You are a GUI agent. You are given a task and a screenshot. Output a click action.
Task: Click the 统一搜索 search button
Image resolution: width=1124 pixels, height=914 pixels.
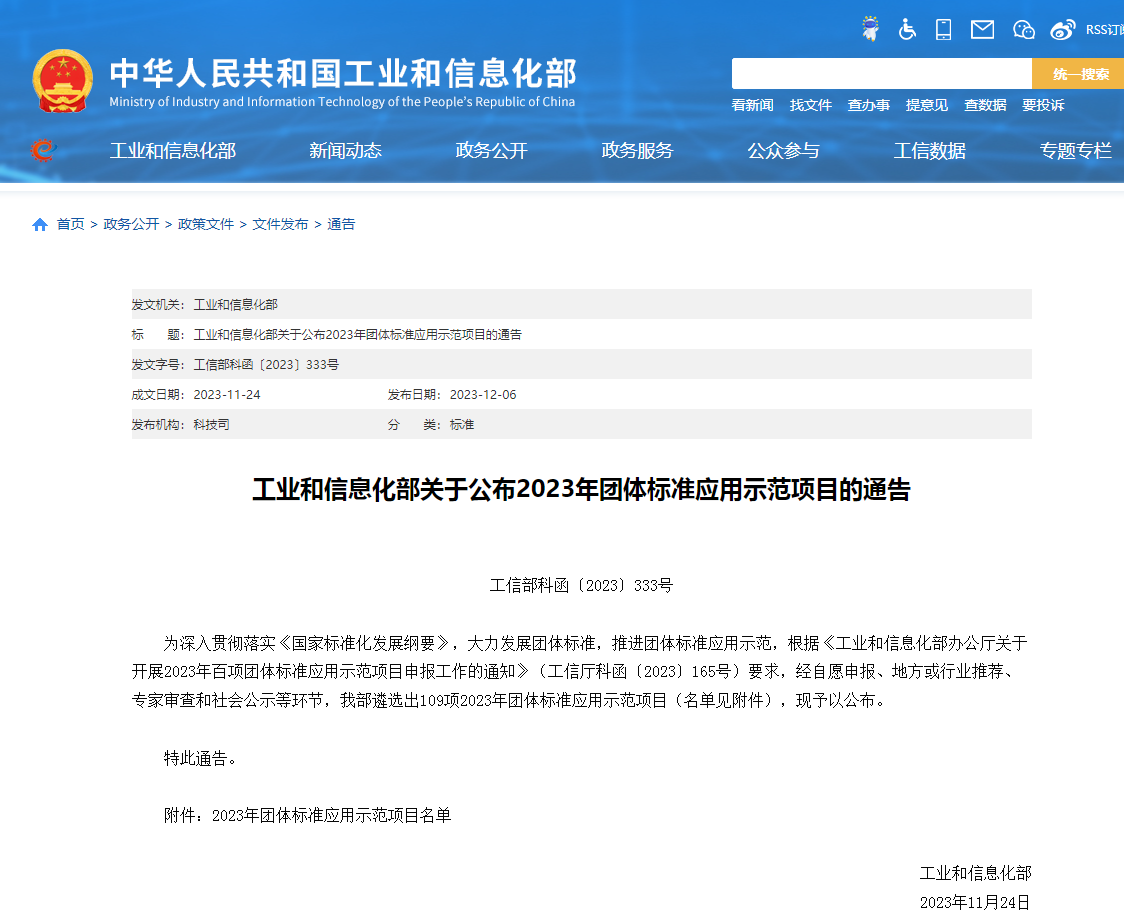[1078, 74]
